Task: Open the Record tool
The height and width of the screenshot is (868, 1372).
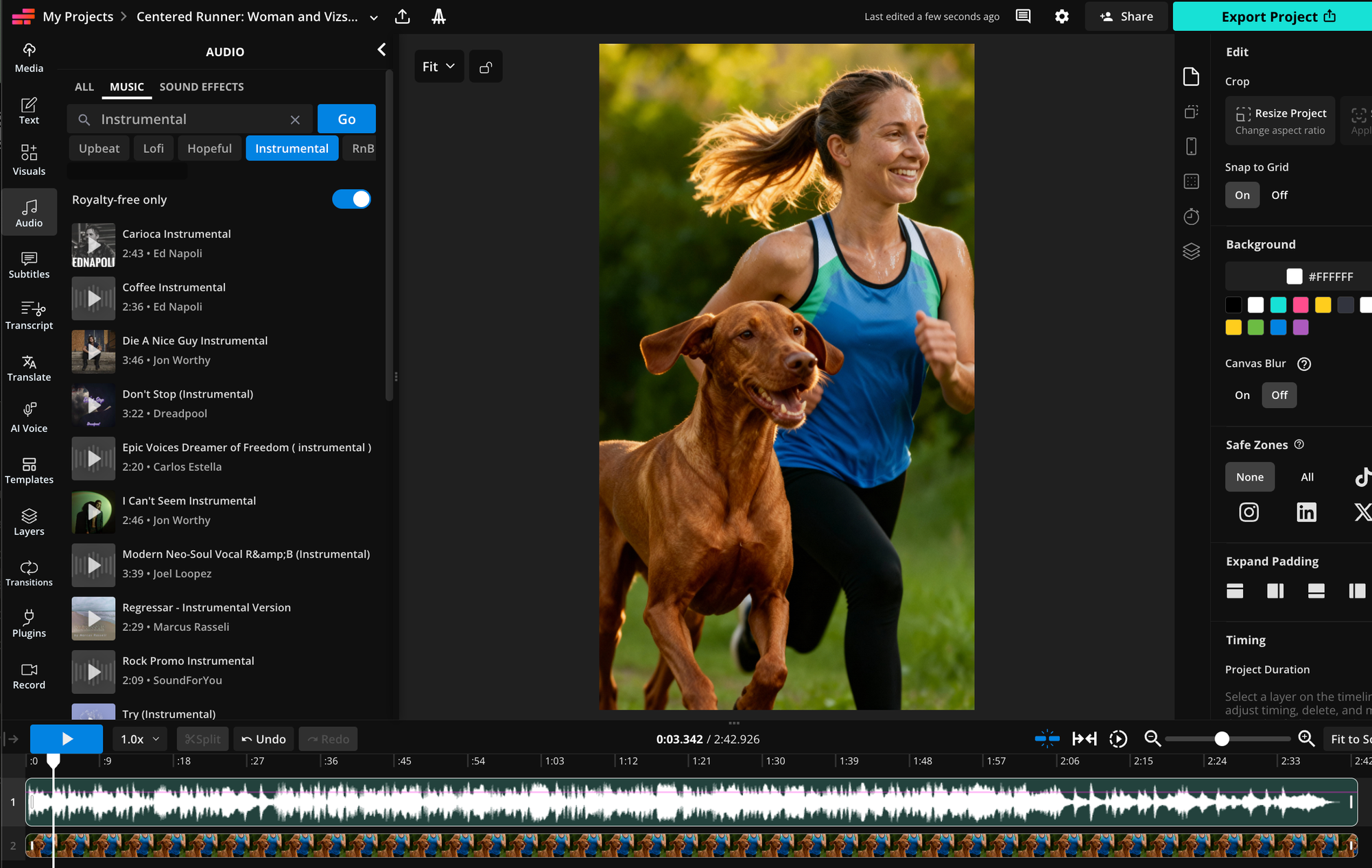Action: (x=29, y=675)
